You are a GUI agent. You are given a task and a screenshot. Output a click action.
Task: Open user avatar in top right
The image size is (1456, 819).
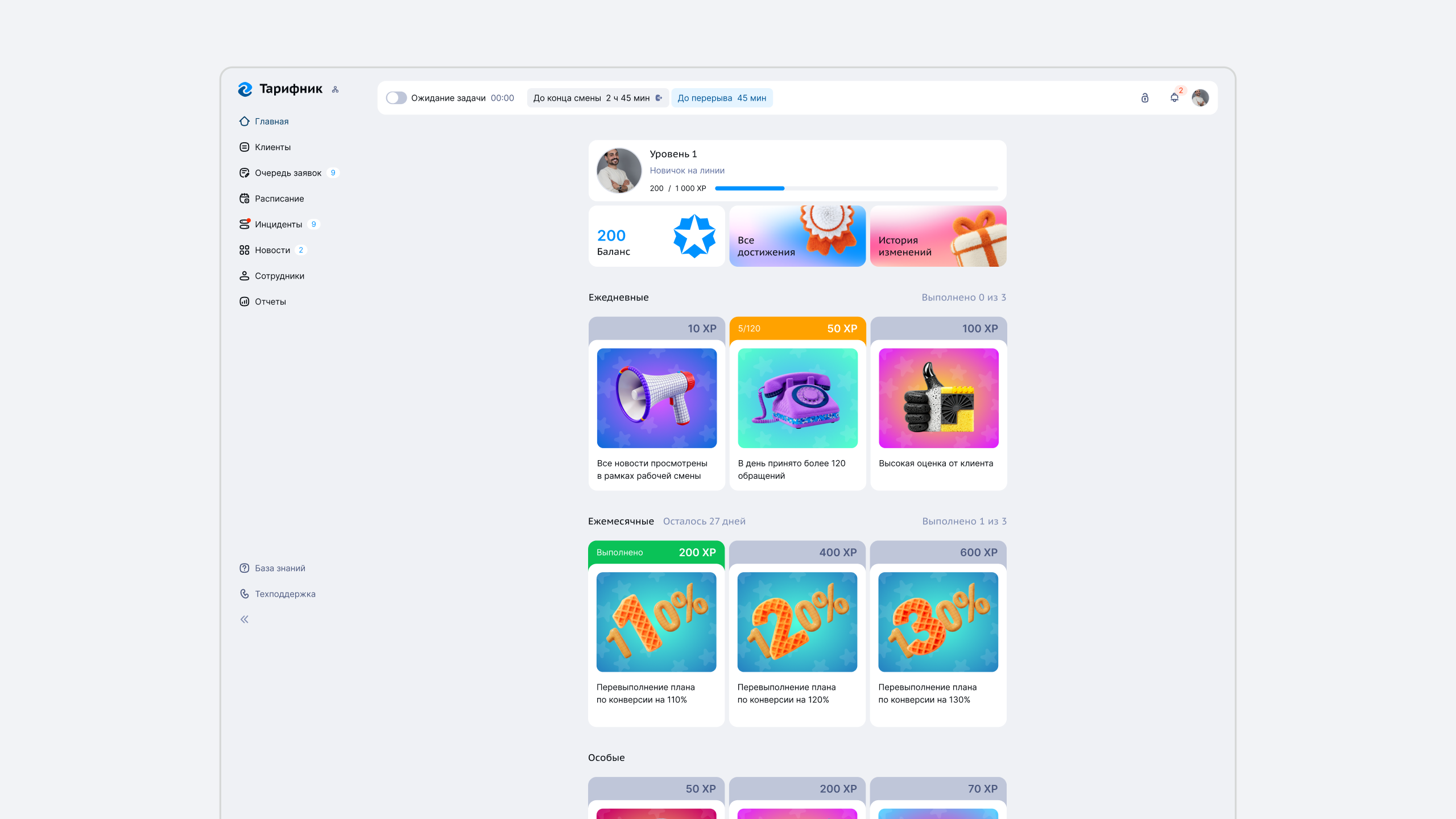pos(1200,98)
